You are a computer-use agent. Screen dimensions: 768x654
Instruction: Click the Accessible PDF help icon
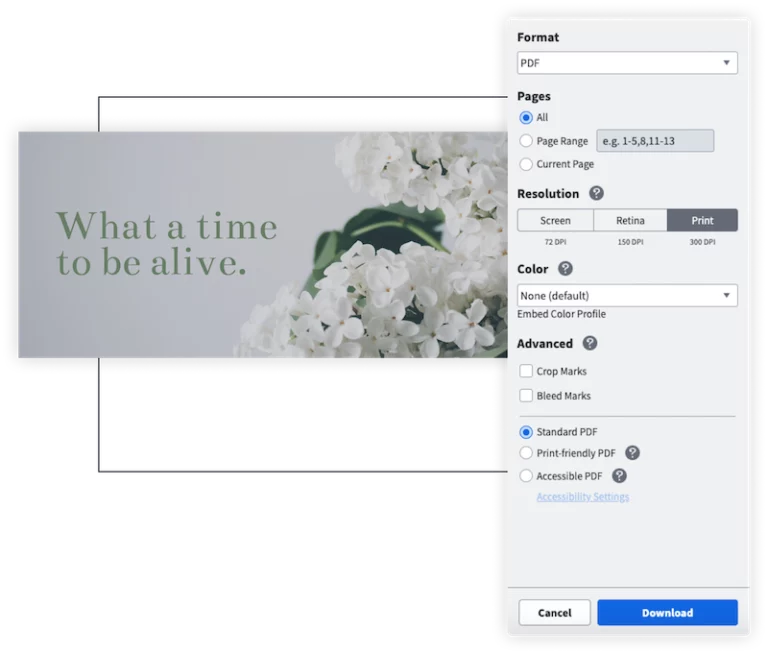pos(619,476)
